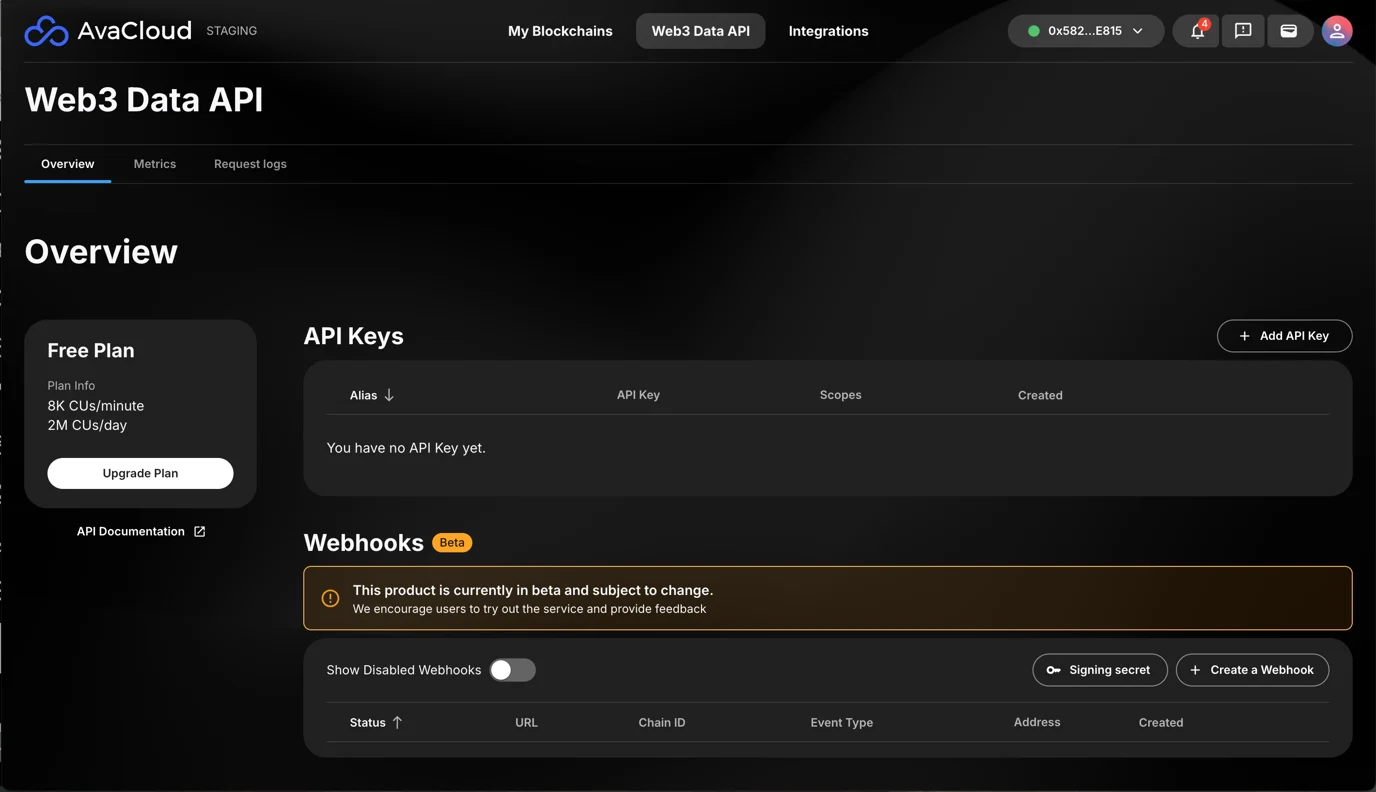Click the Beta badge next to Webhooks
Screen dimensions: 1376x792
pos(452,543)
